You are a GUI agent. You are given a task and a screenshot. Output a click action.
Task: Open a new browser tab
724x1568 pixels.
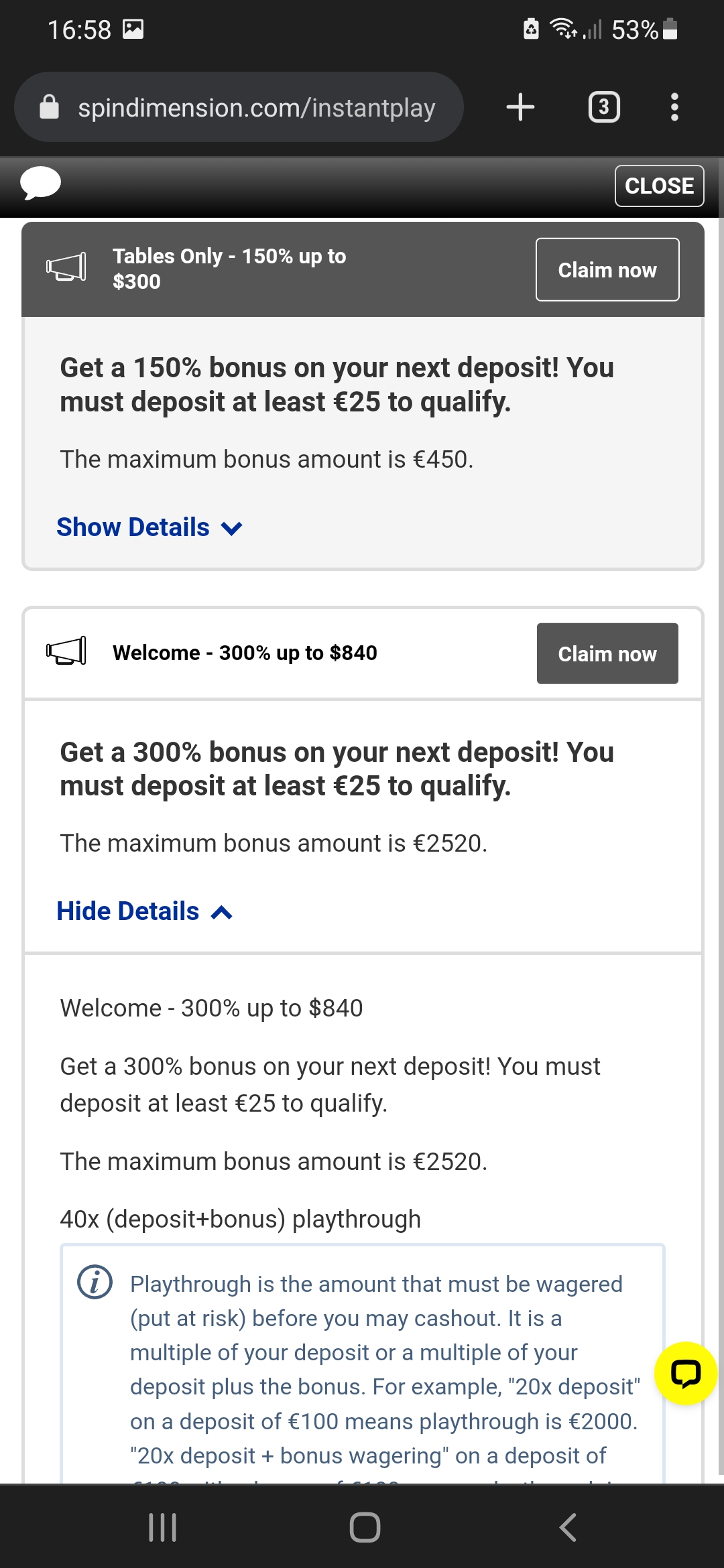pos(520,107)
